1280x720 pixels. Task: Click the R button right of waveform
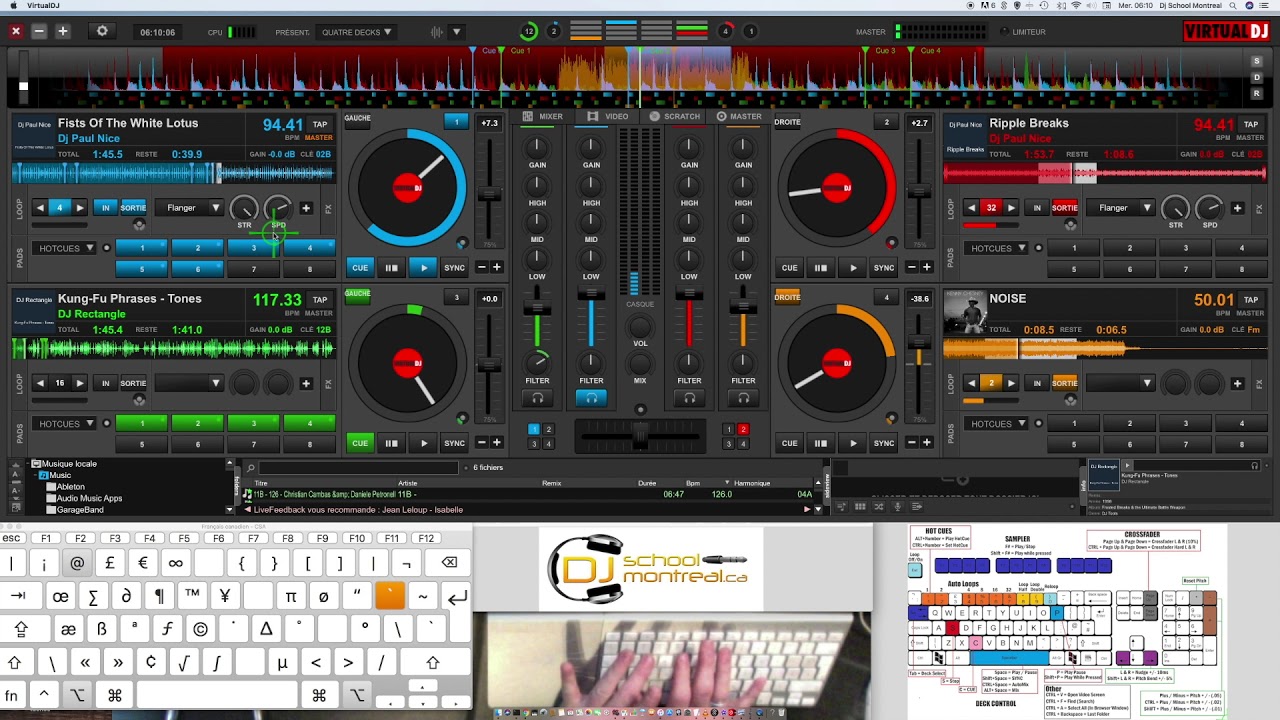[1257, 93]
